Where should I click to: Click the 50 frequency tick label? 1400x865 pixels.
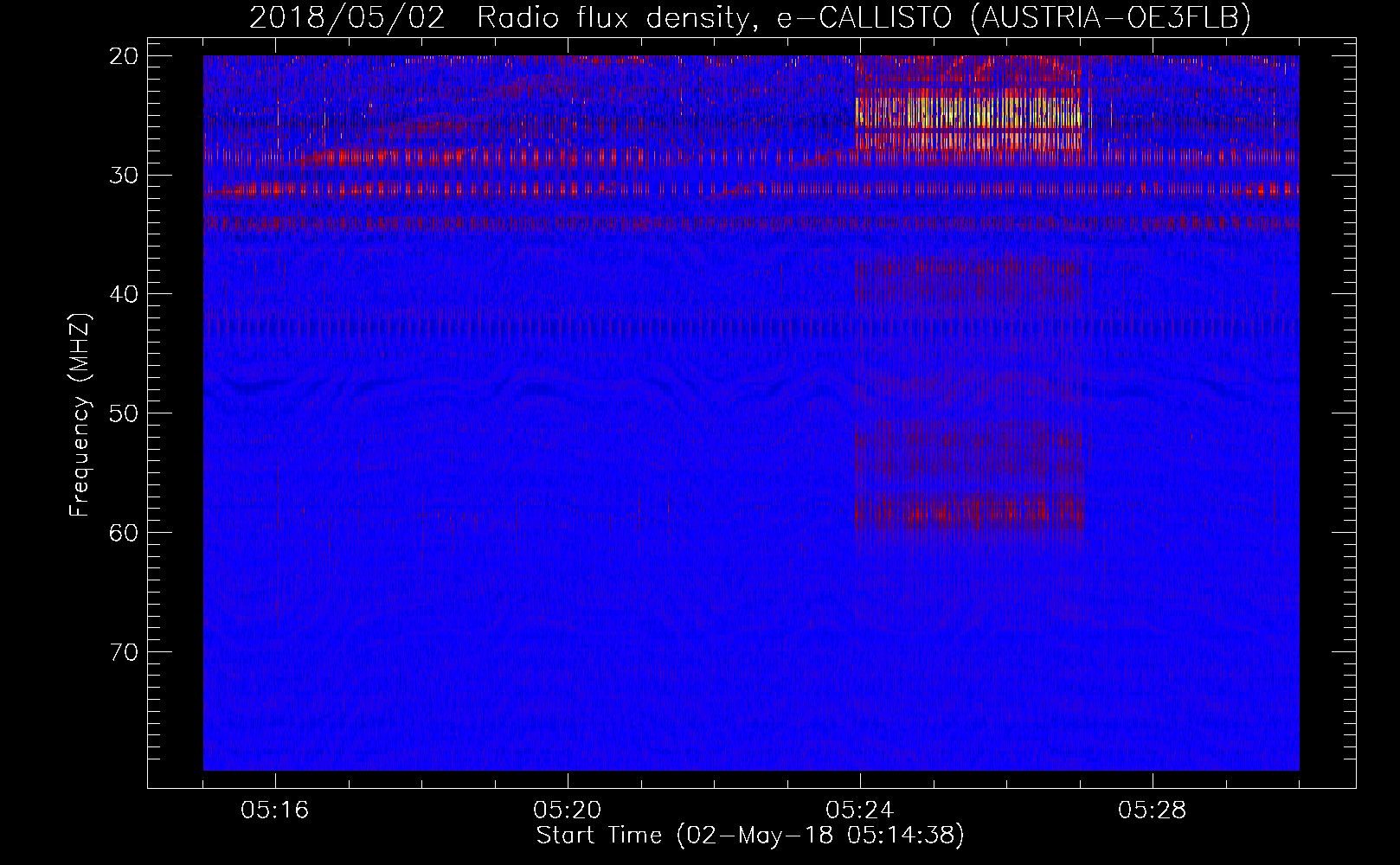click(x=125, y=413)
